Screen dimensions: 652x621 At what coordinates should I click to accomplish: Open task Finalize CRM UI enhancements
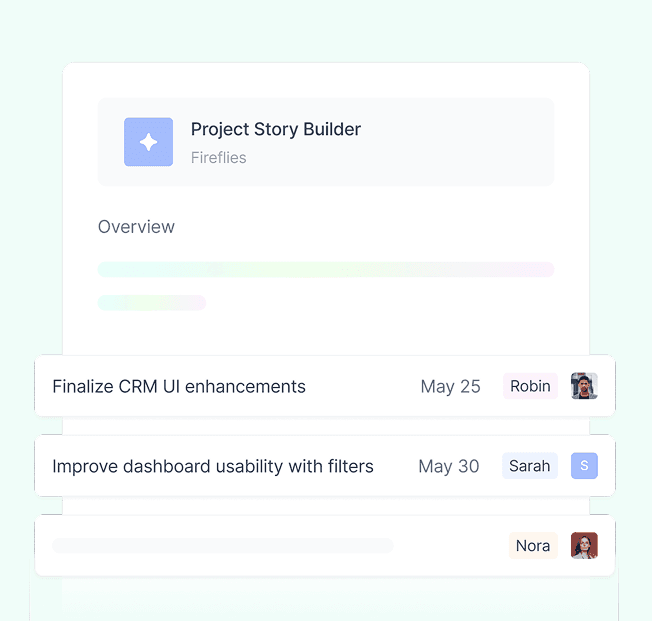pos(179,386)
